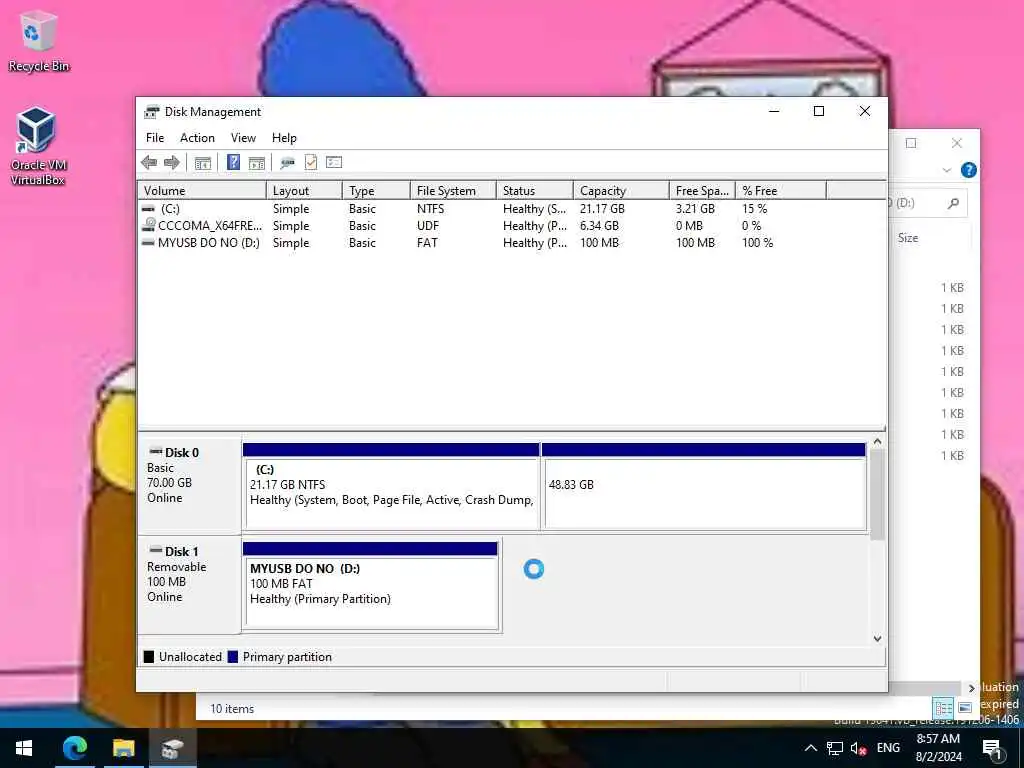Click the Disk Management taskbar icon
The height and width of the screenshot is (768, 1024).
pos(173,748)
